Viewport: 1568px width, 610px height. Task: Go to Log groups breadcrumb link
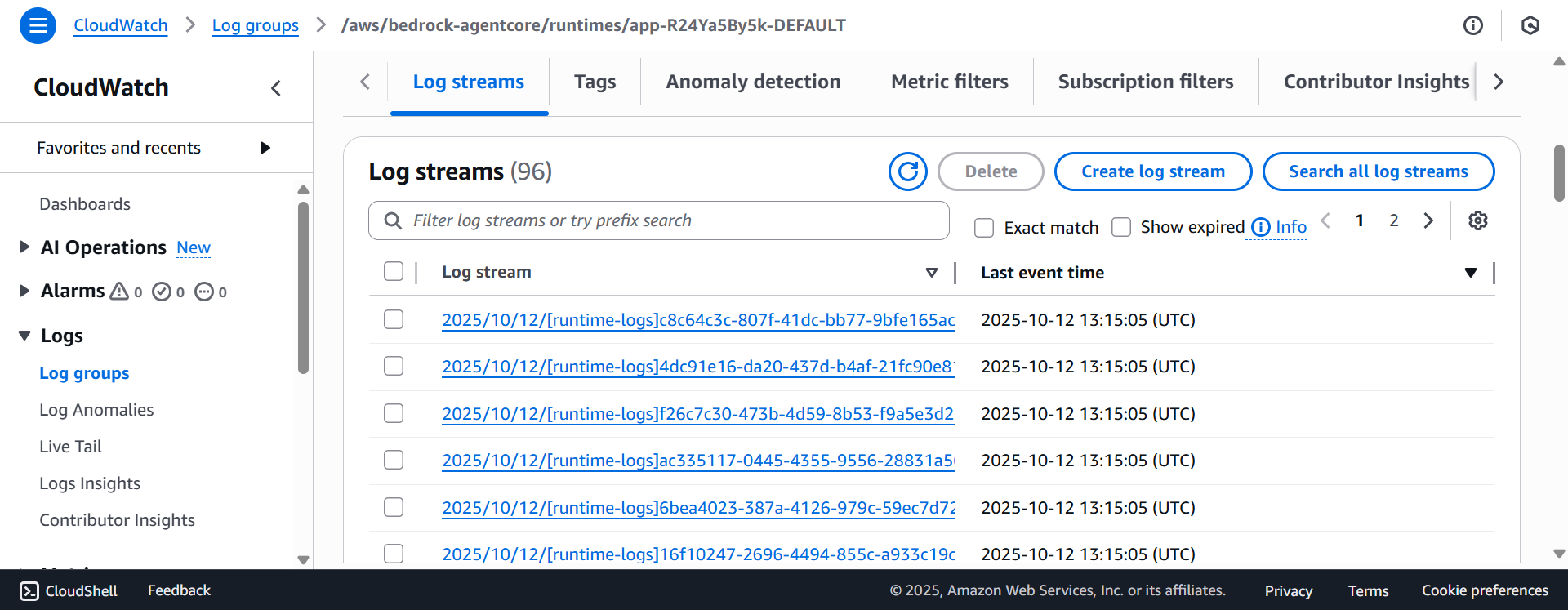tap(256, 25)
